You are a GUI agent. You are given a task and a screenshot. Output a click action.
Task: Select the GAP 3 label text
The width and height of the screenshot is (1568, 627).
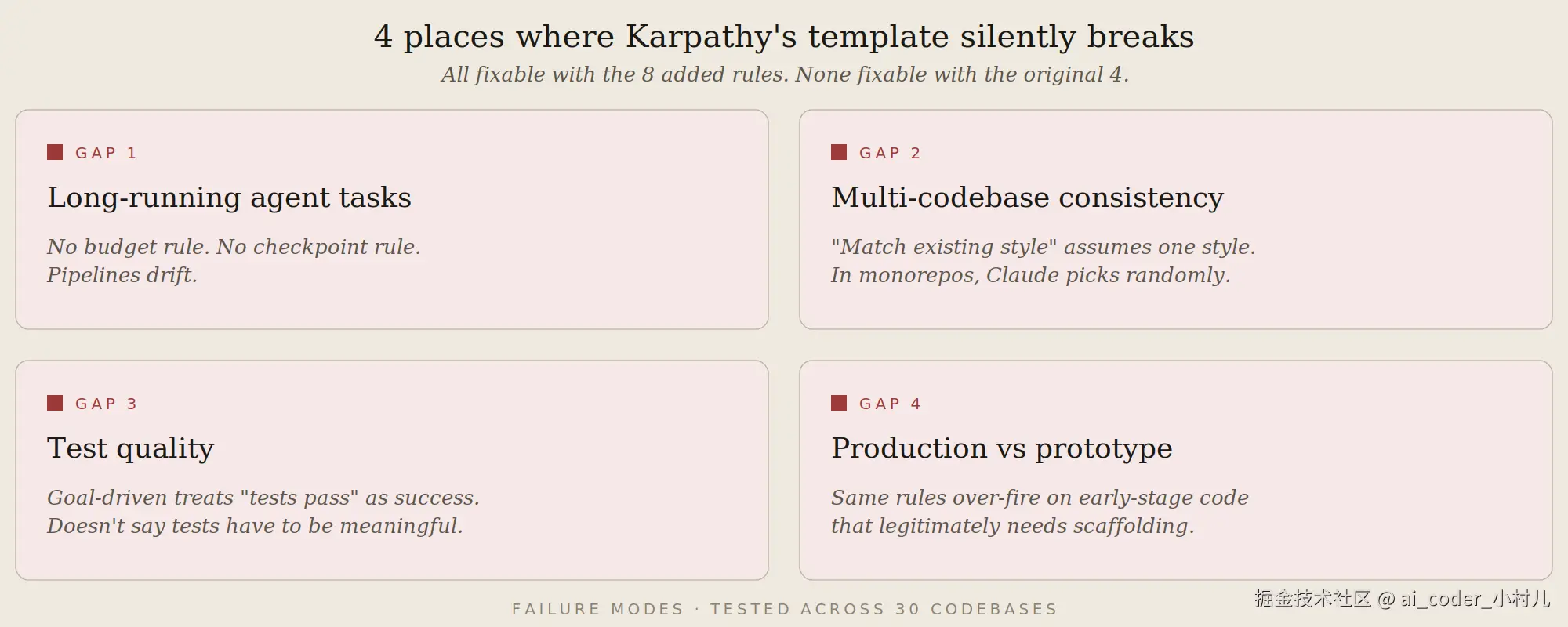pyautogui.click(x=106, y=404)
